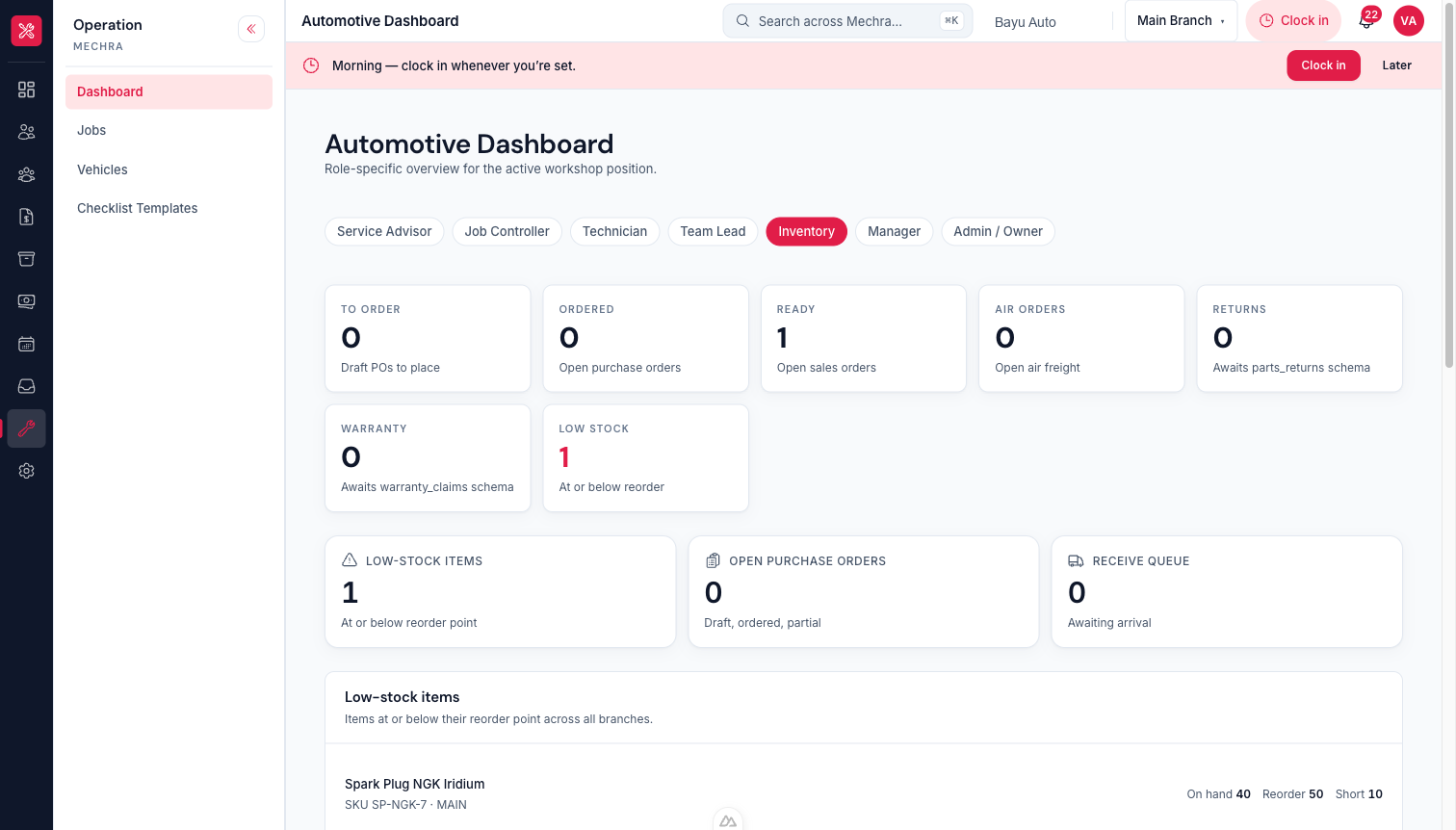This screenshot has height=830, width=1456.
Task: Open the Ordered stat card
Action: tap(645, 338)
